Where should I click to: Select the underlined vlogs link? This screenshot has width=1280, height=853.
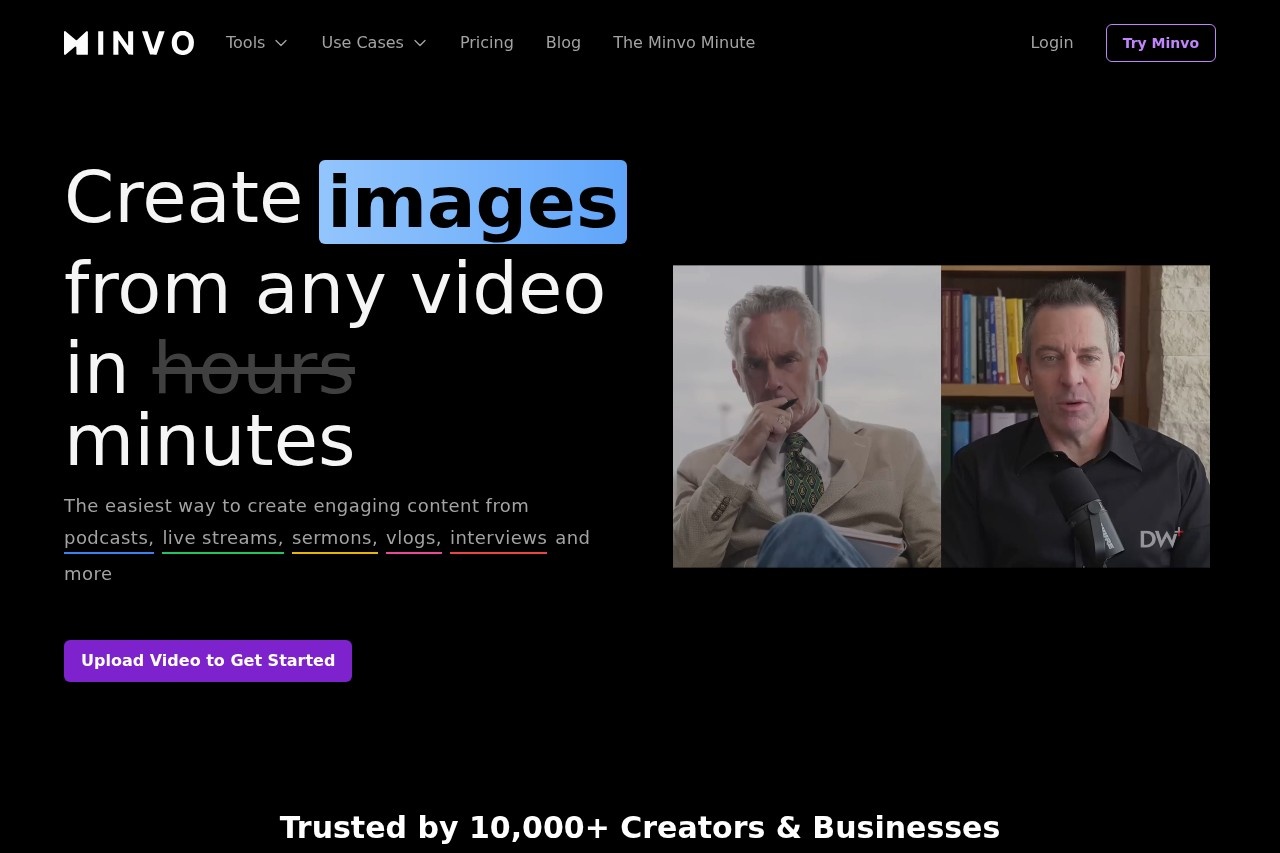pos(413,538)
